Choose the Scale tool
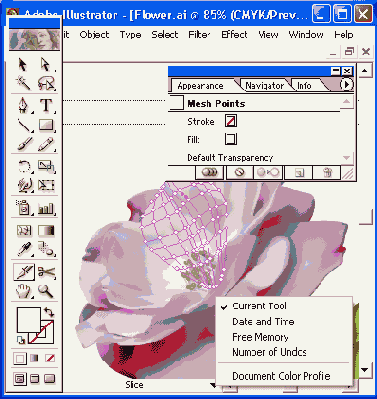Image resolution: width=377 pixels, height=399 pixels. pyautogui.click(x=46, y=166)
